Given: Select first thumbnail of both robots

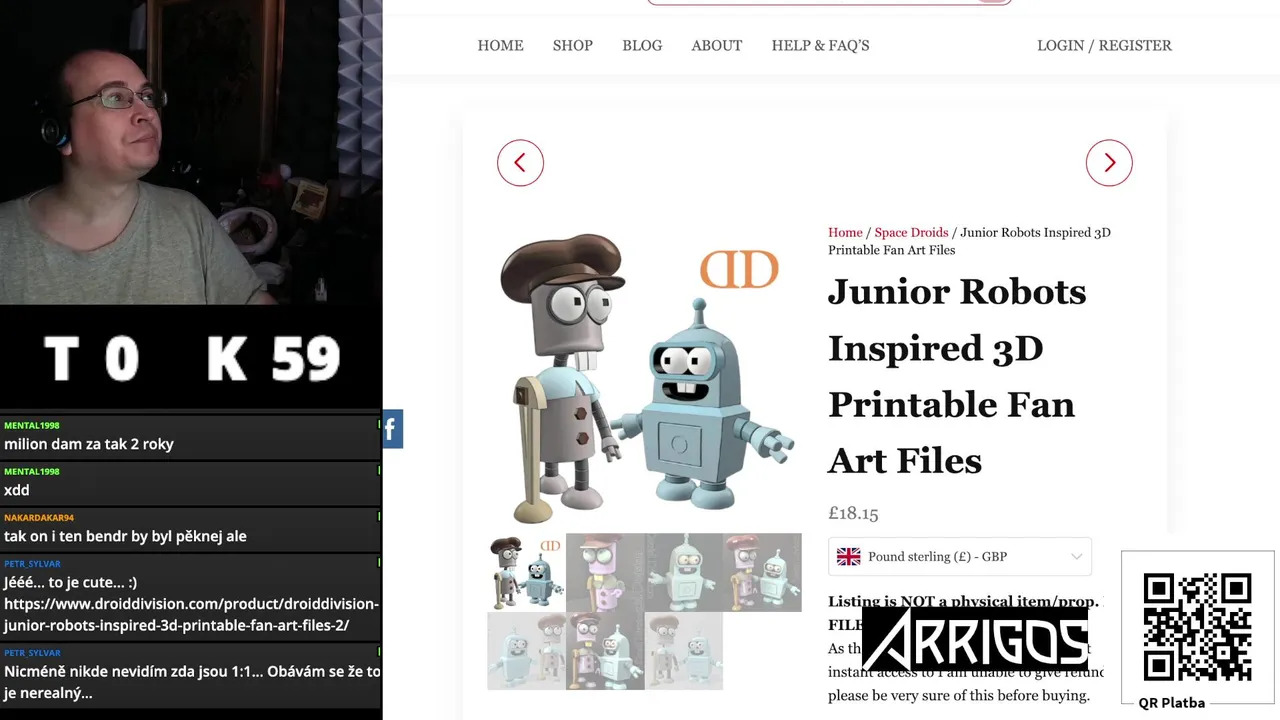Looking at the screenshot, I should 526,572.
